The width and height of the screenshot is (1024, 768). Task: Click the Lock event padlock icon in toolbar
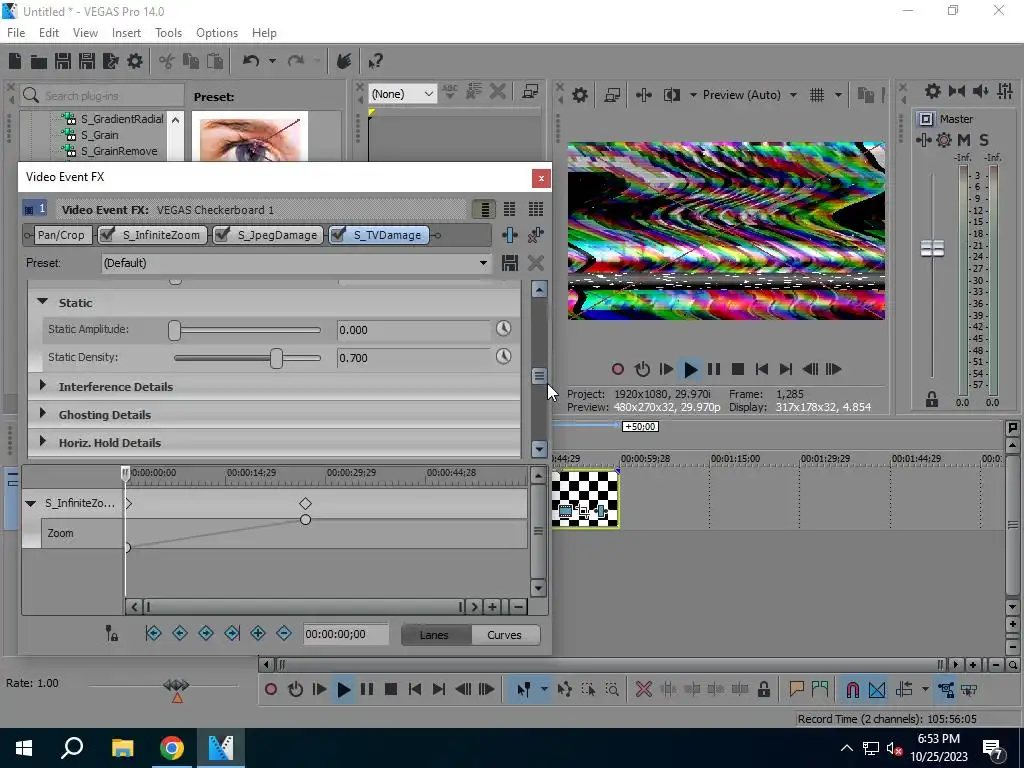tap(763, 690)
